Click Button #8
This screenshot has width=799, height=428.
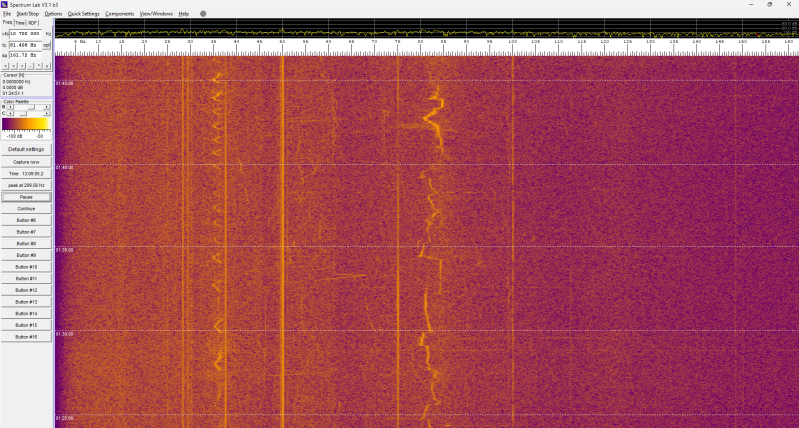tap(26, 244)
